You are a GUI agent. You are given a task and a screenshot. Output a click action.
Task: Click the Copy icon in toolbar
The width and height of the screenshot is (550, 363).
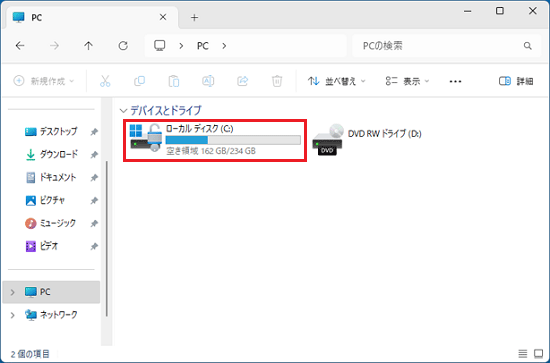139,81
